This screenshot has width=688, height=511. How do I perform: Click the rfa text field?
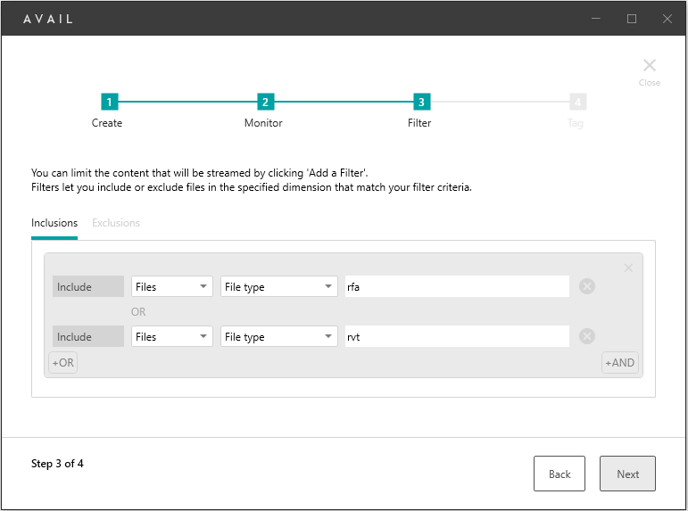tap(457, 286)
